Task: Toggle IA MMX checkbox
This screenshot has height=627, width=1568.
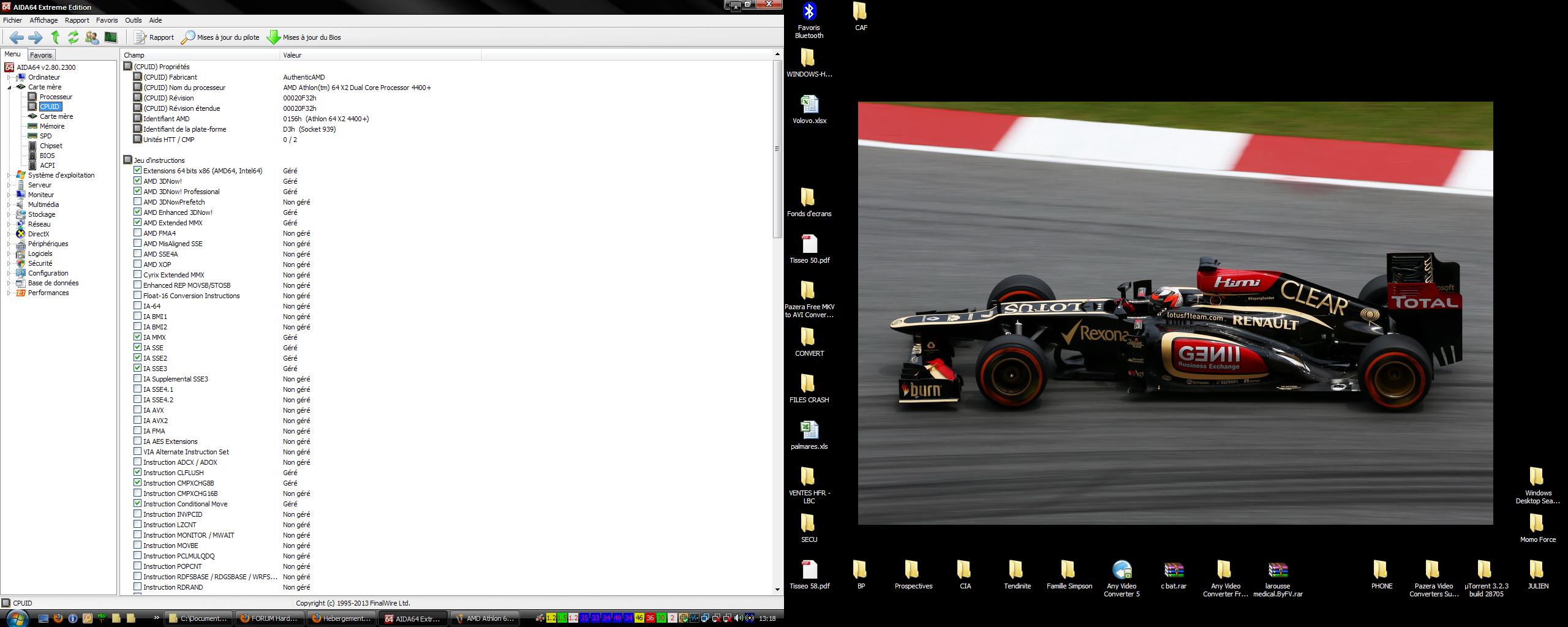Action: [137, 337]
